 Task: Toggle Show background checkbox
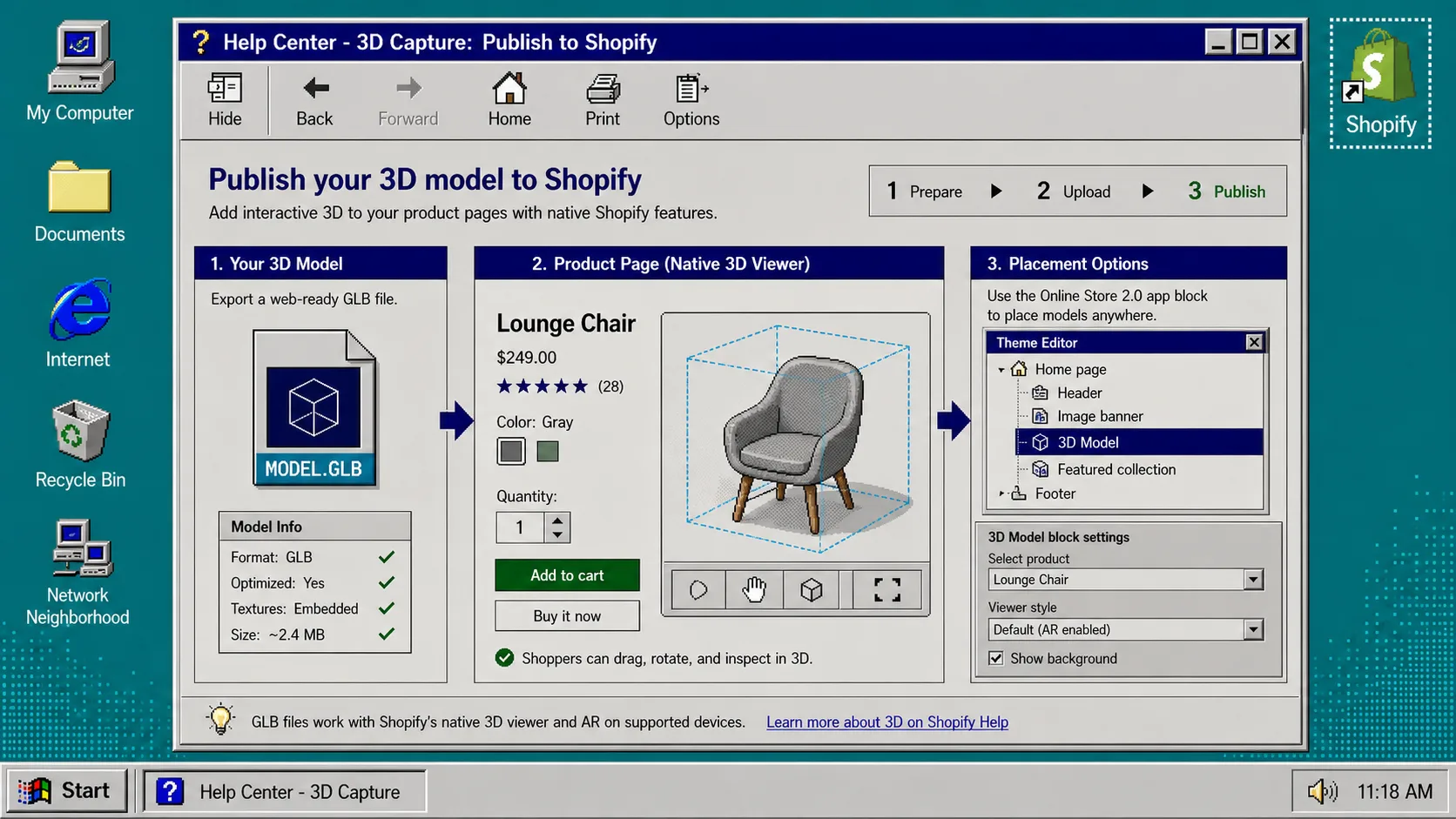[x=996, y=658]
